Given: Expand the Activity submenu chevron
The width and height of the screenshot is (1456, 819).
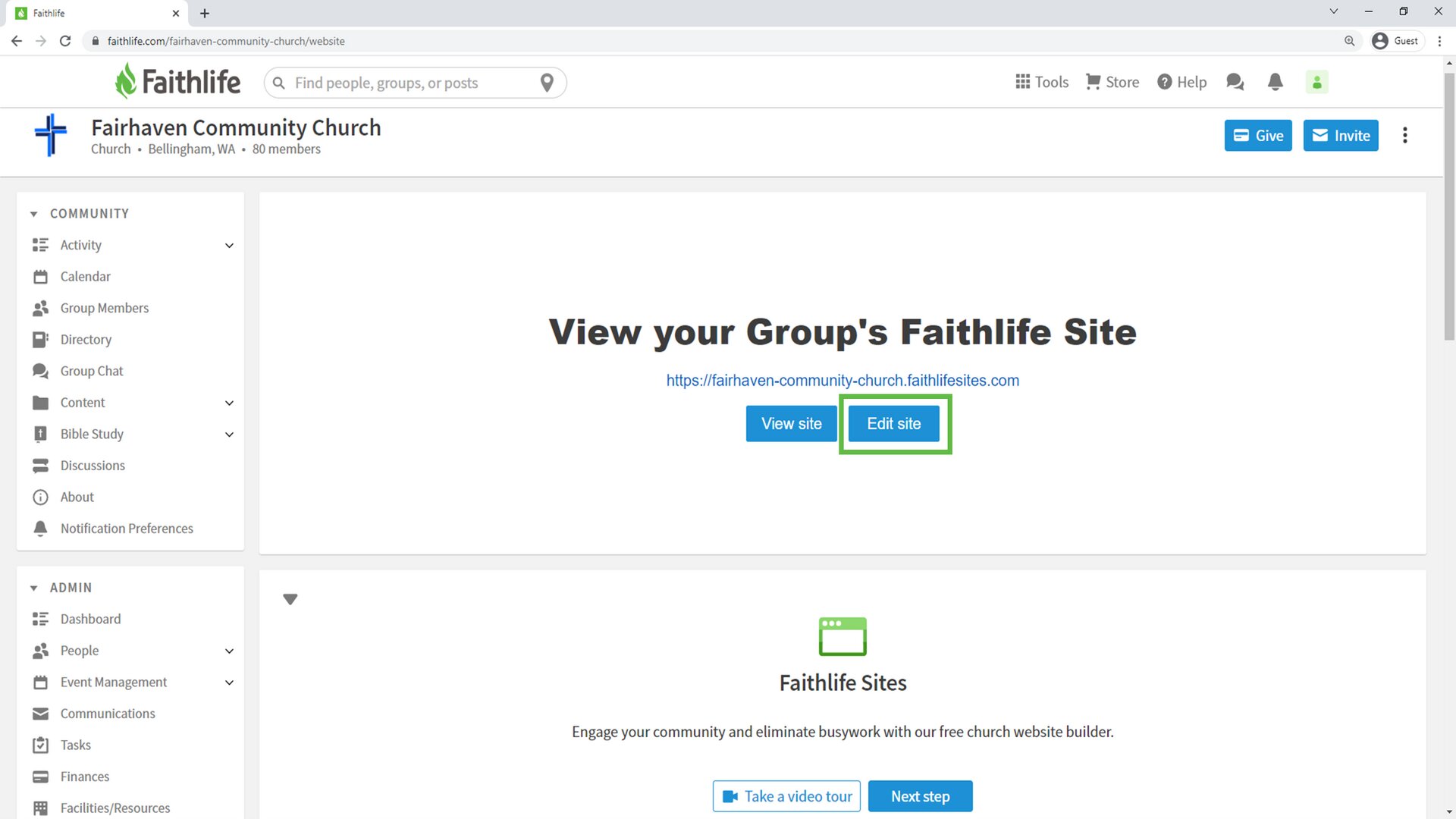Looking at the screenshot, I should click(x=229, y=246).
